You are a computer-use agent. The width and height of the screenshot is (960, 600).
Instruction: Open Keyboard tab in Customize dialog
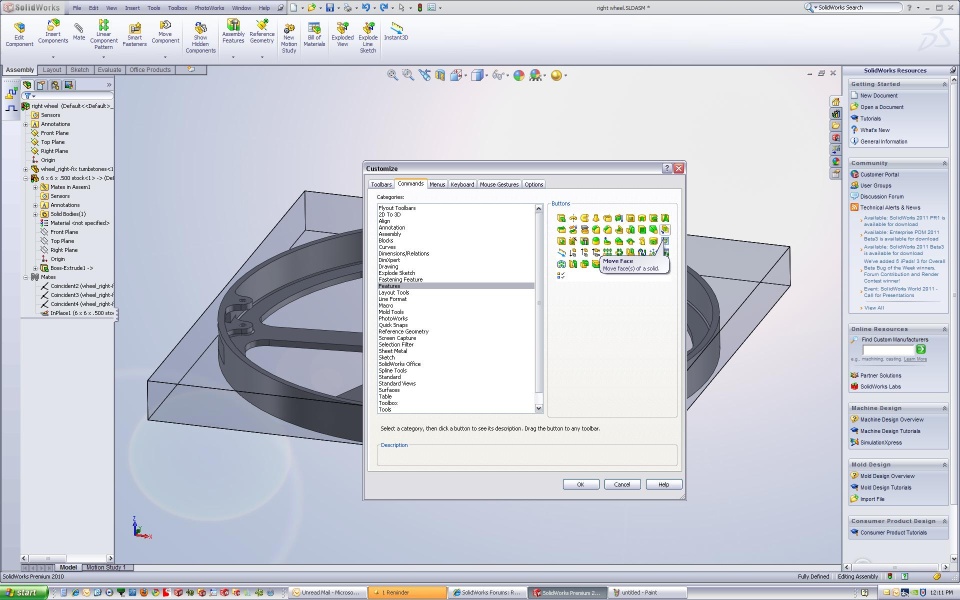click(462, 184)
